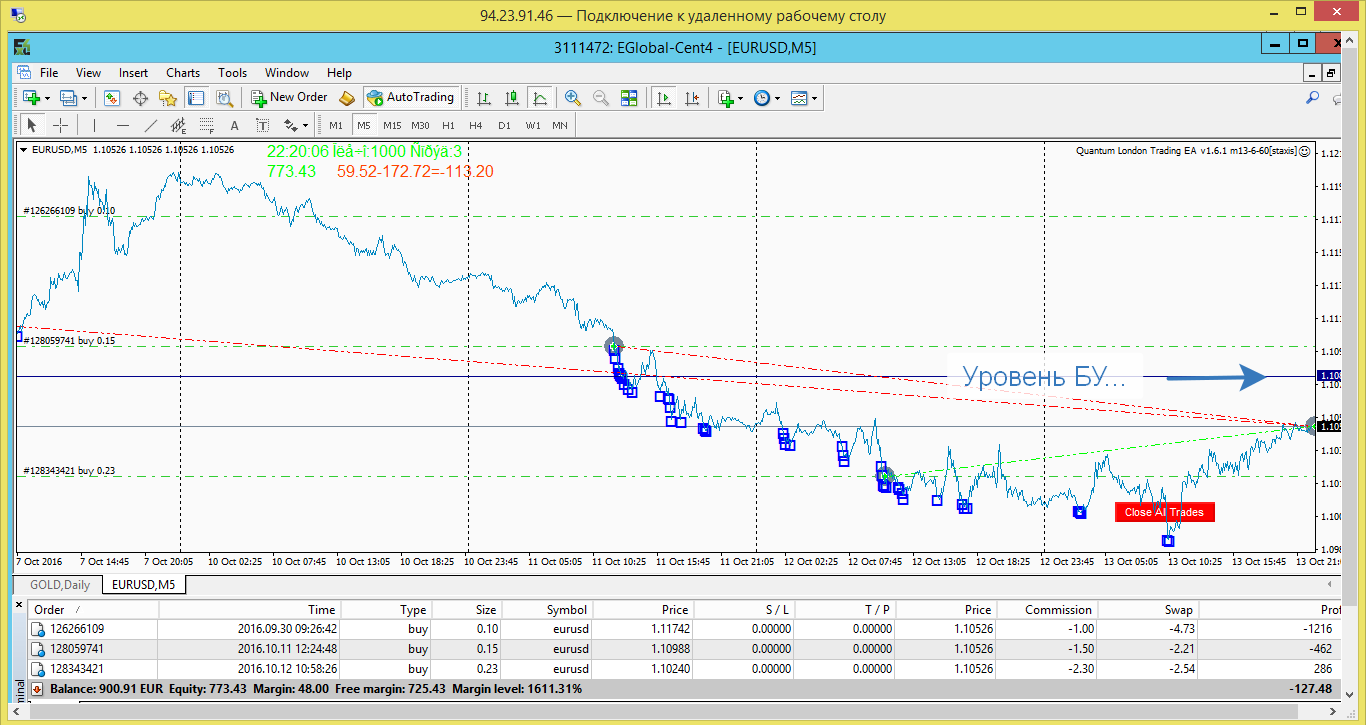This screenshot has height=725, width=1366.
Task: Switch chart to candlesticks view
Action: click(x=512, y=97)
